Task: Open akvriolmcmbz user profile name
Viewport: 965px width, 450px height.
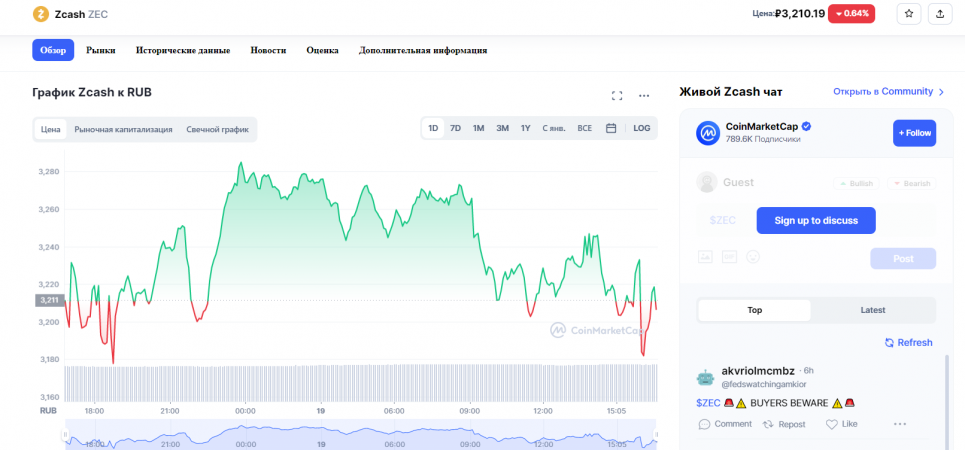Action: [x=758, y=371]
